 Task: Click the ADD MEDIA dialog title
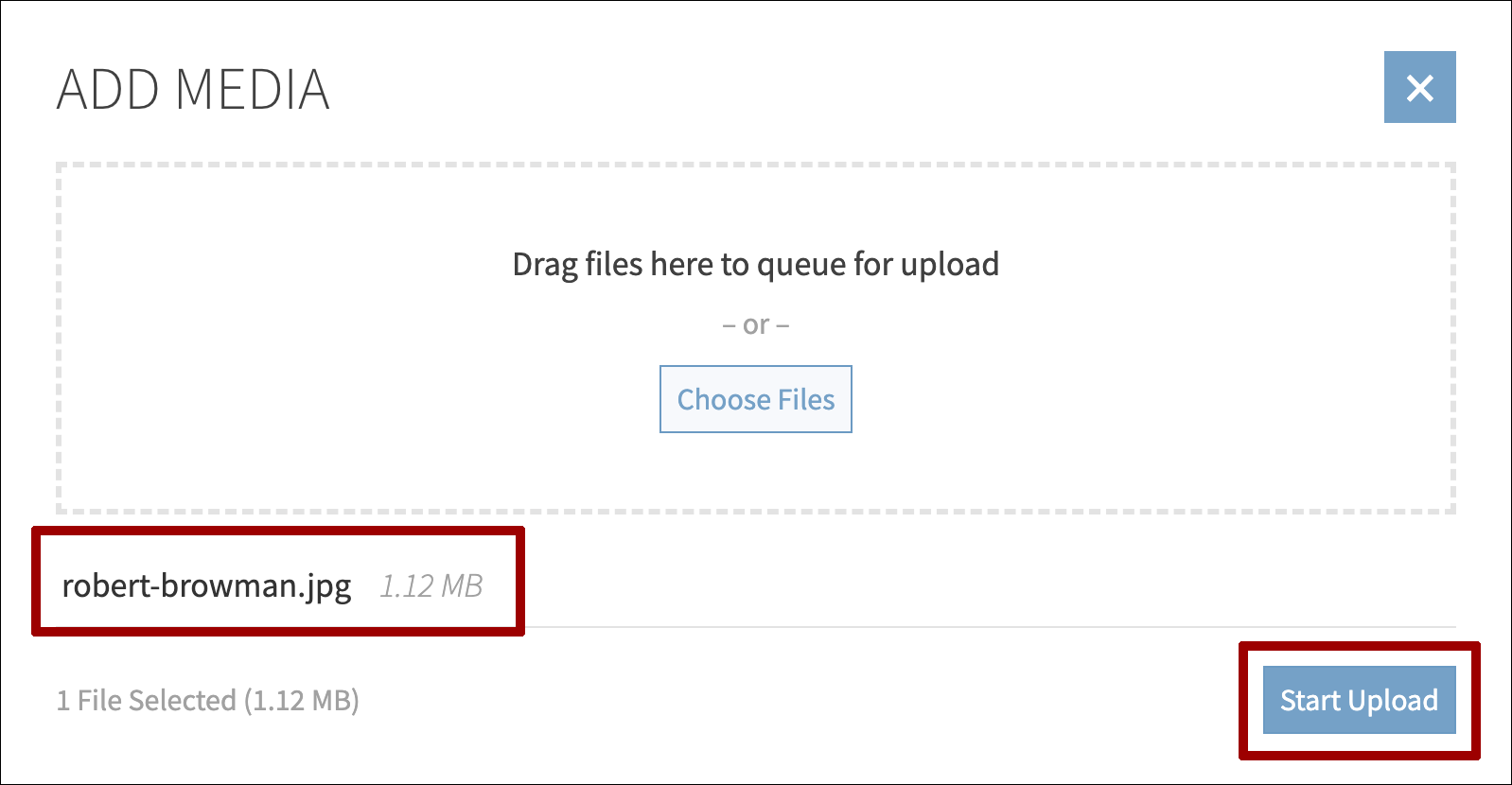(x=194, y=91)
